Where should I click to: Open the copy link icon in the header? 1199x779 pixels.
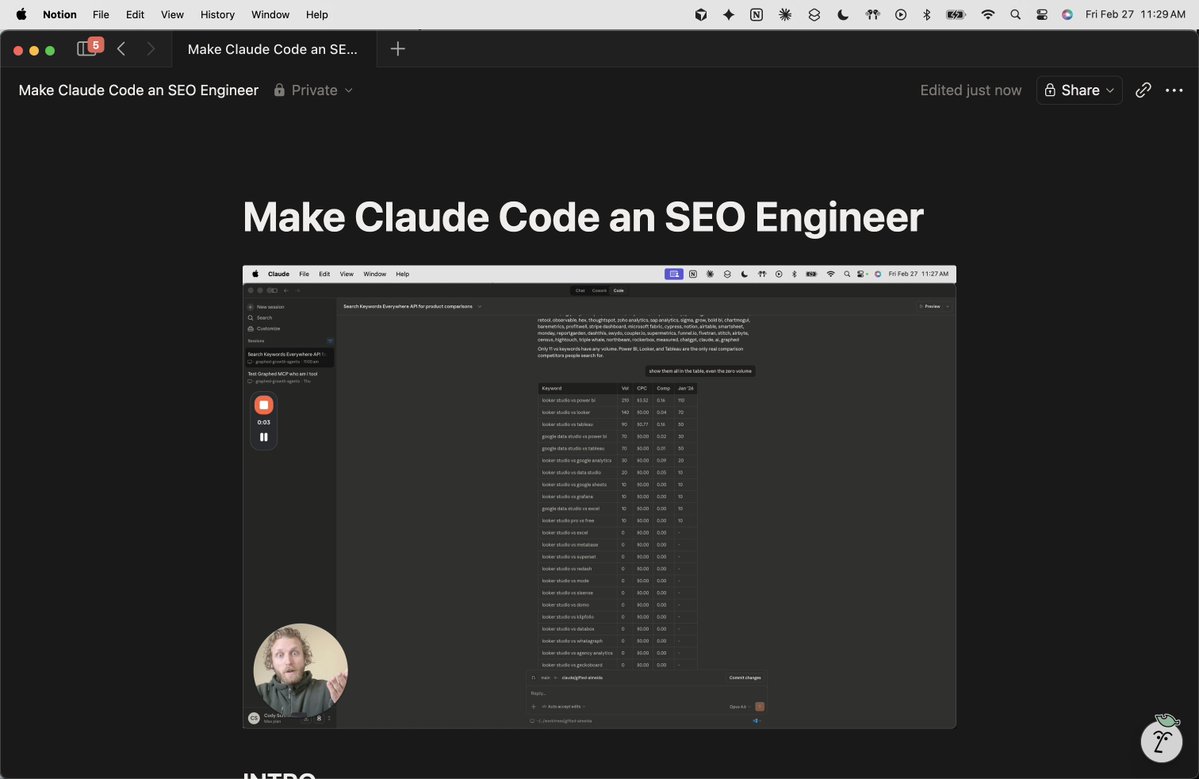[1143, 90]
